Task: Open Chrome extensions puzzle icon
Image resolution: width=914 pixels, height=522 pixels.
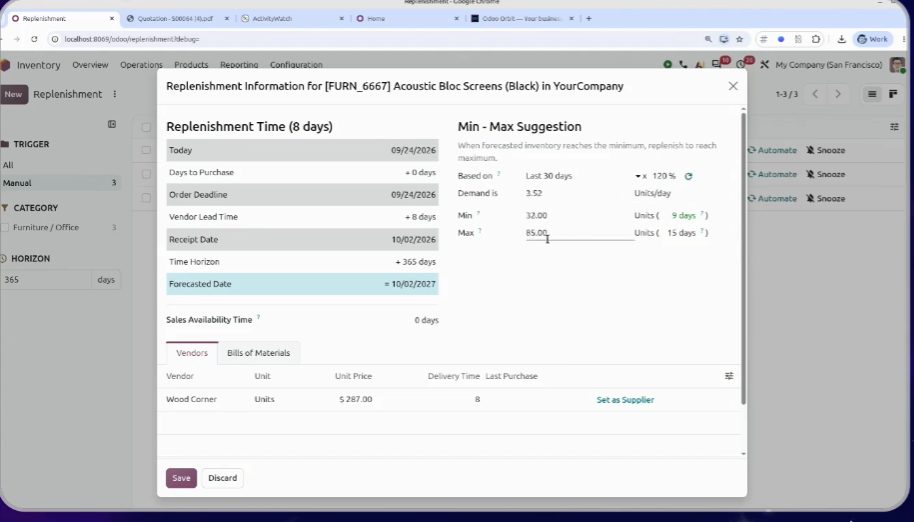Action: point(815,39)
